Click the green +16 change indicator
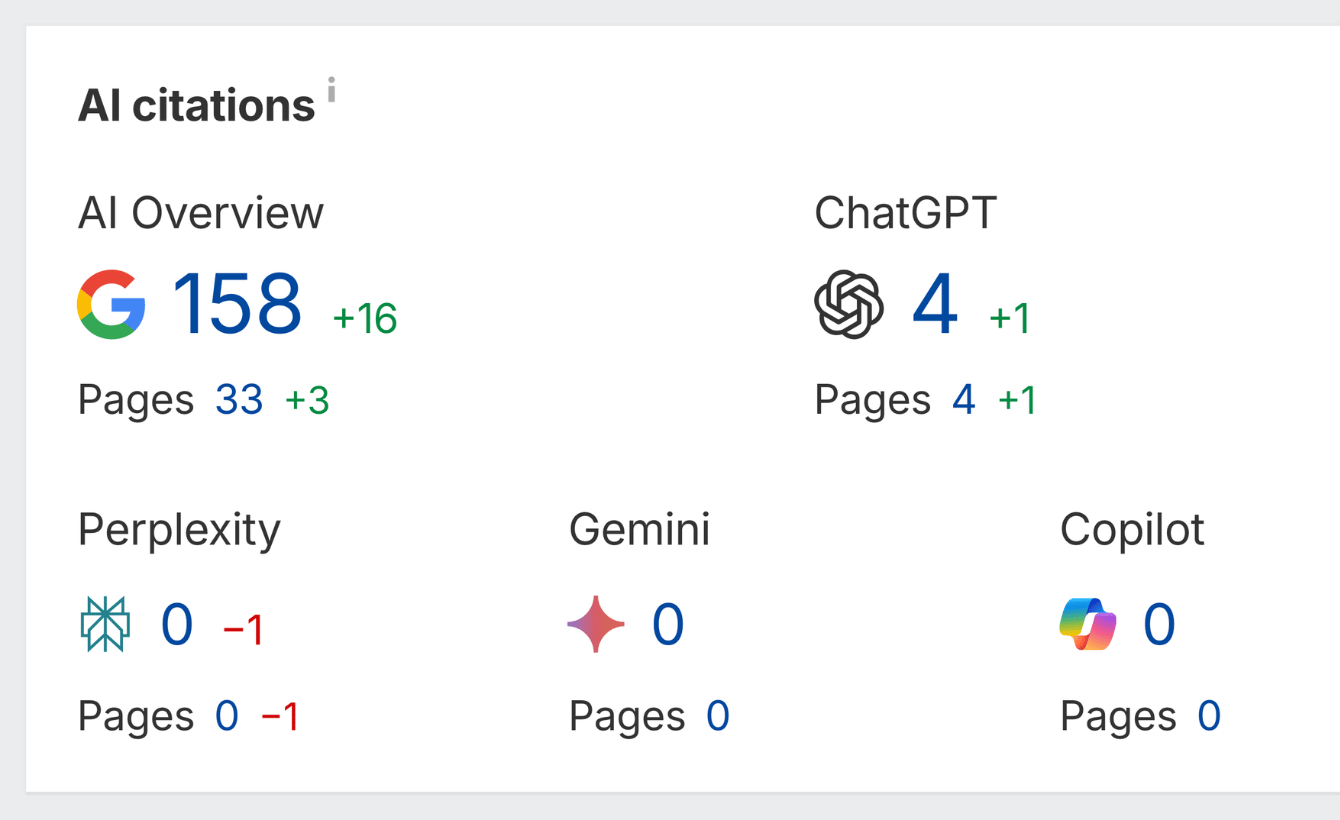The image size is (1340, 820). pyautogui.click(x=364, y=318)
